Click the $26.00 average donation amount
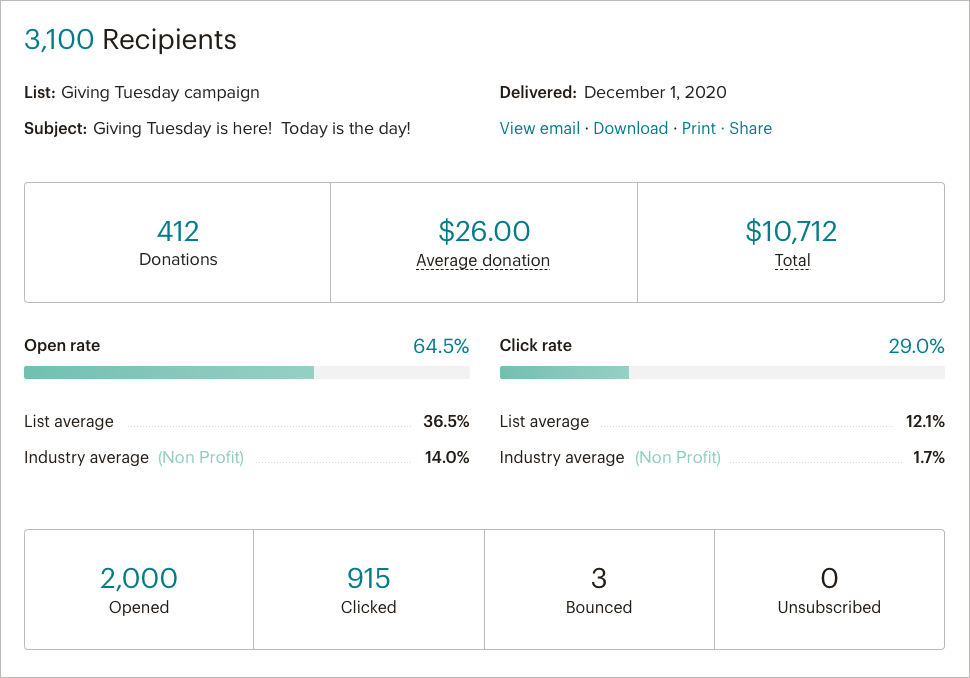 click(484, 231)
